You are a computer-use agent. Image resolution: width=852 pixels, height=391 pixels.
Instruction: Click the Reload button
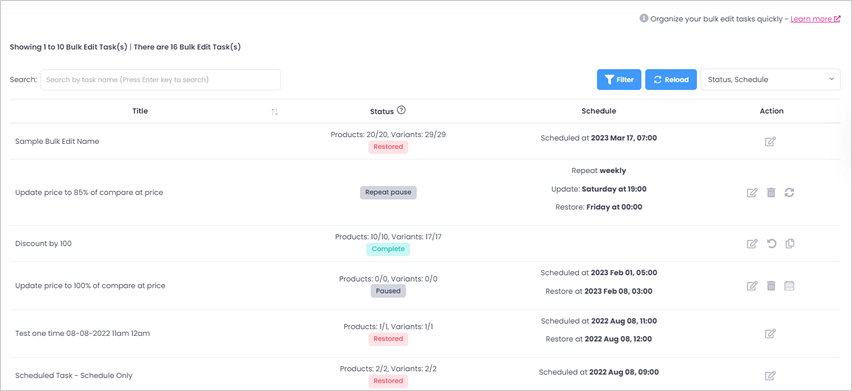pos(671,79)
